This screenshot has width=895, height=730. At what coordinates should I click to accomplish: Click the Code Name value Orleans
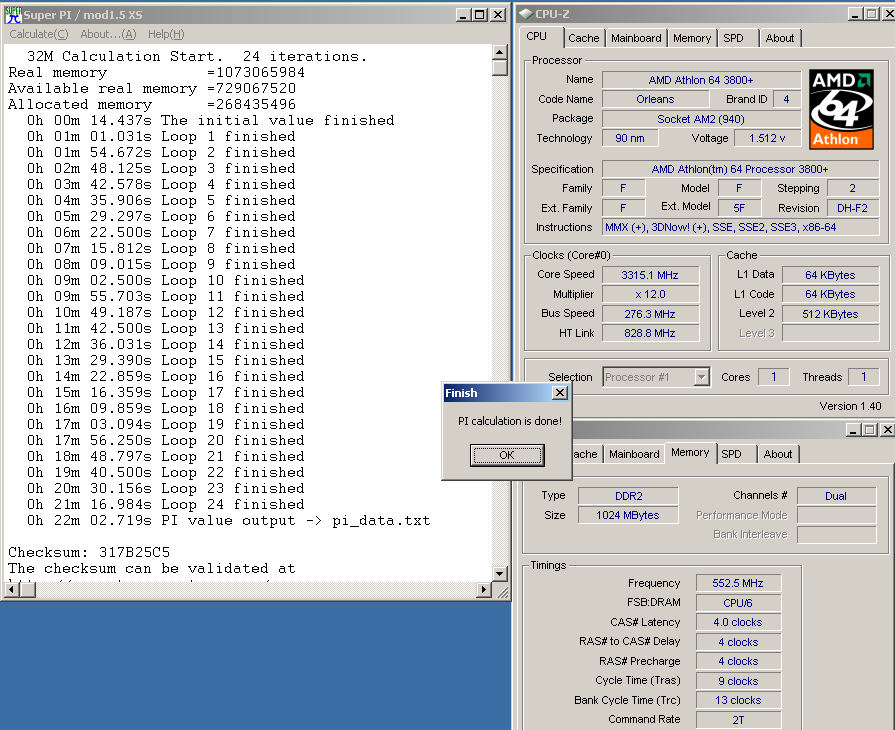pyautogui.click(x=655, y=99)
